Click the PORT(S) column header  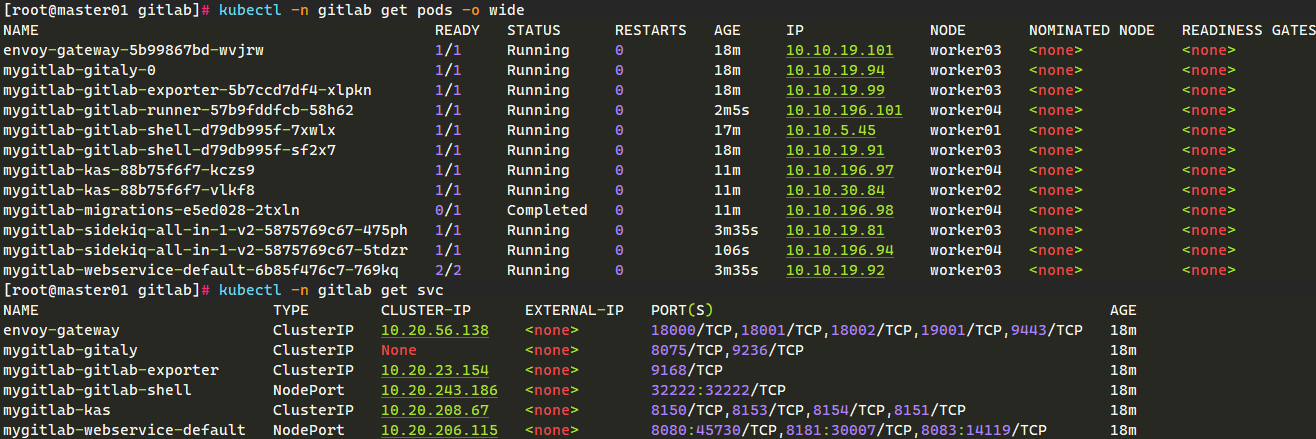pyautogui.click(x=683, y=310)
